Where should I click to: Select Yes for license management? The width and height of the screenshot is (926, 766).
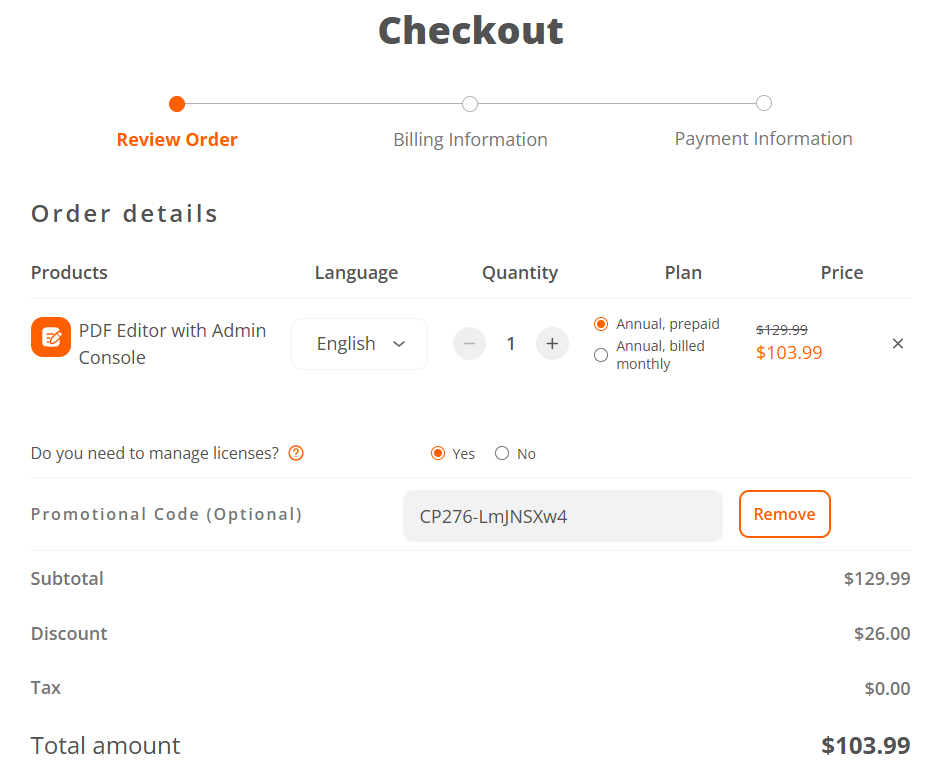[437, 453]
